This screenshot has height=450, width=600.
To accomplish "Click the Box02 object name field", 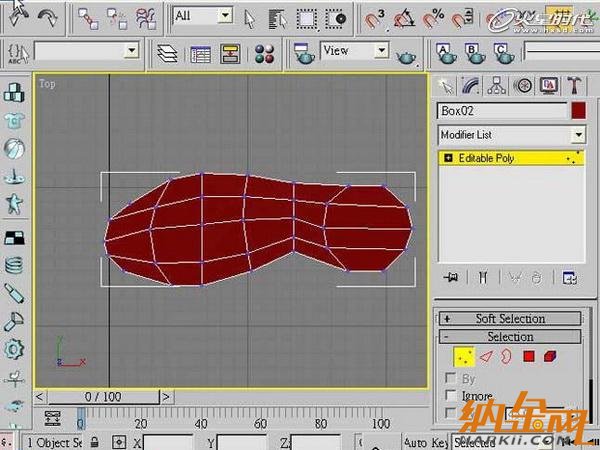I will 502,111.
